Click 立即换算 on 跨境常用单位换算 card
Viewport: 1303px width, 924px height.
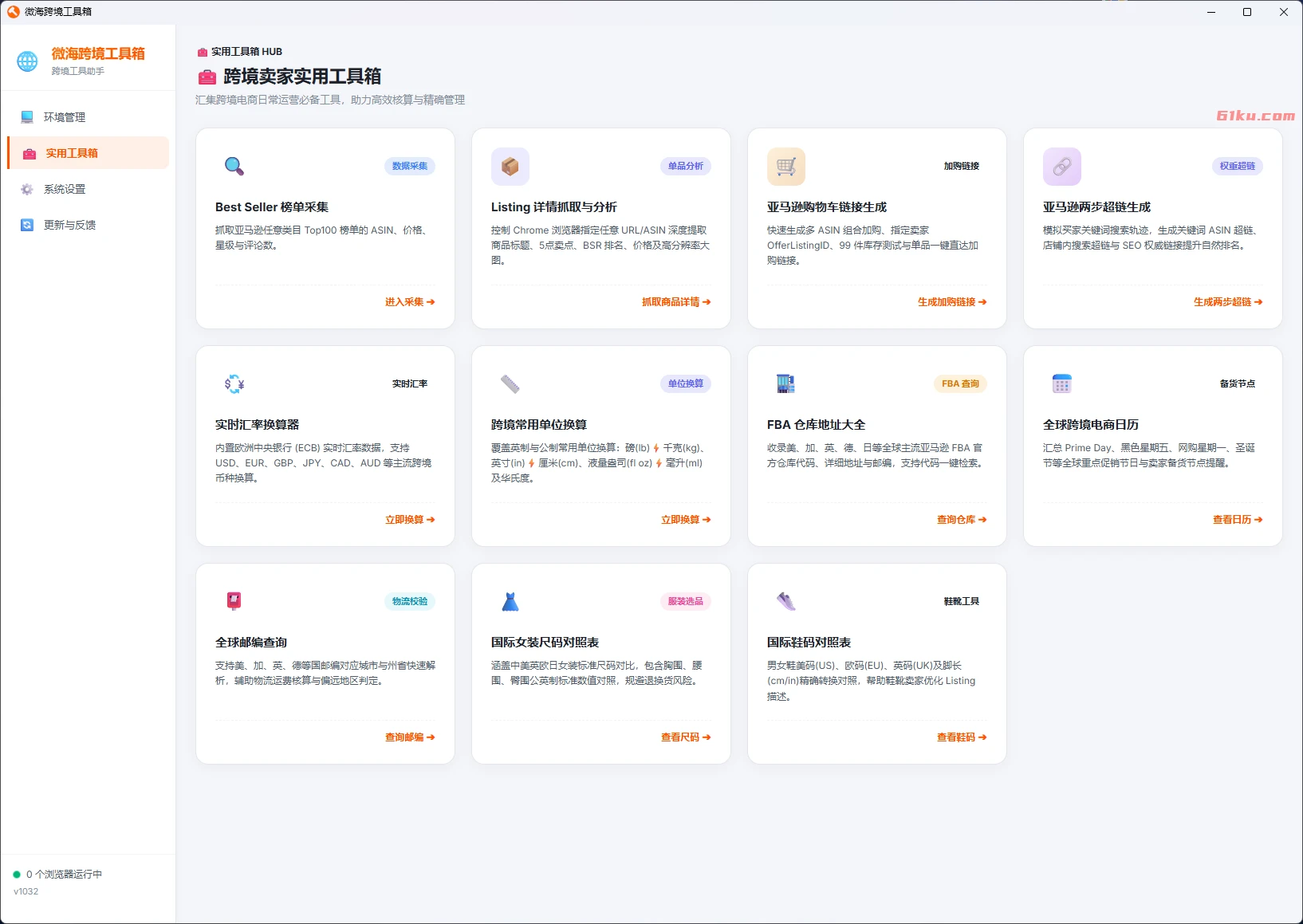point(686,520)
